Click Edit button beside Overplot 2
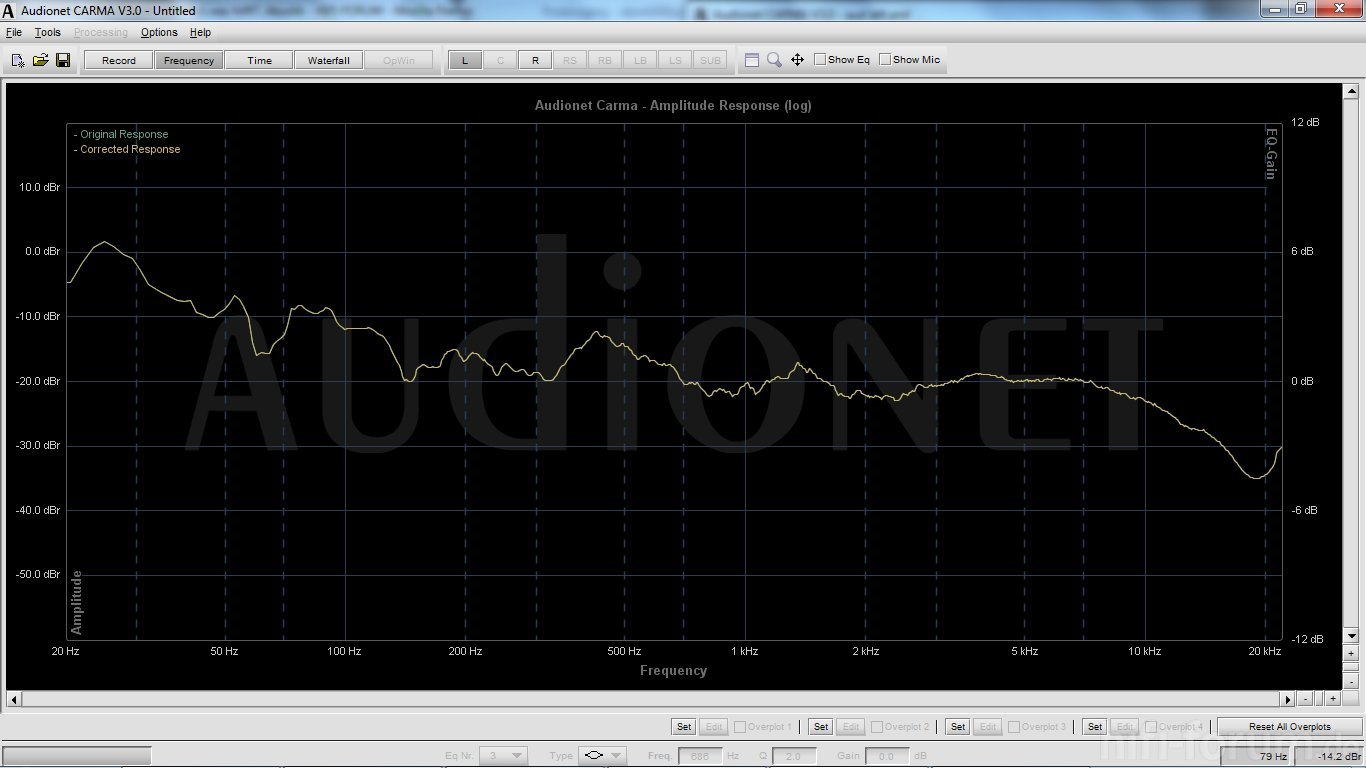1366x768 pixels. click(851, 727)
